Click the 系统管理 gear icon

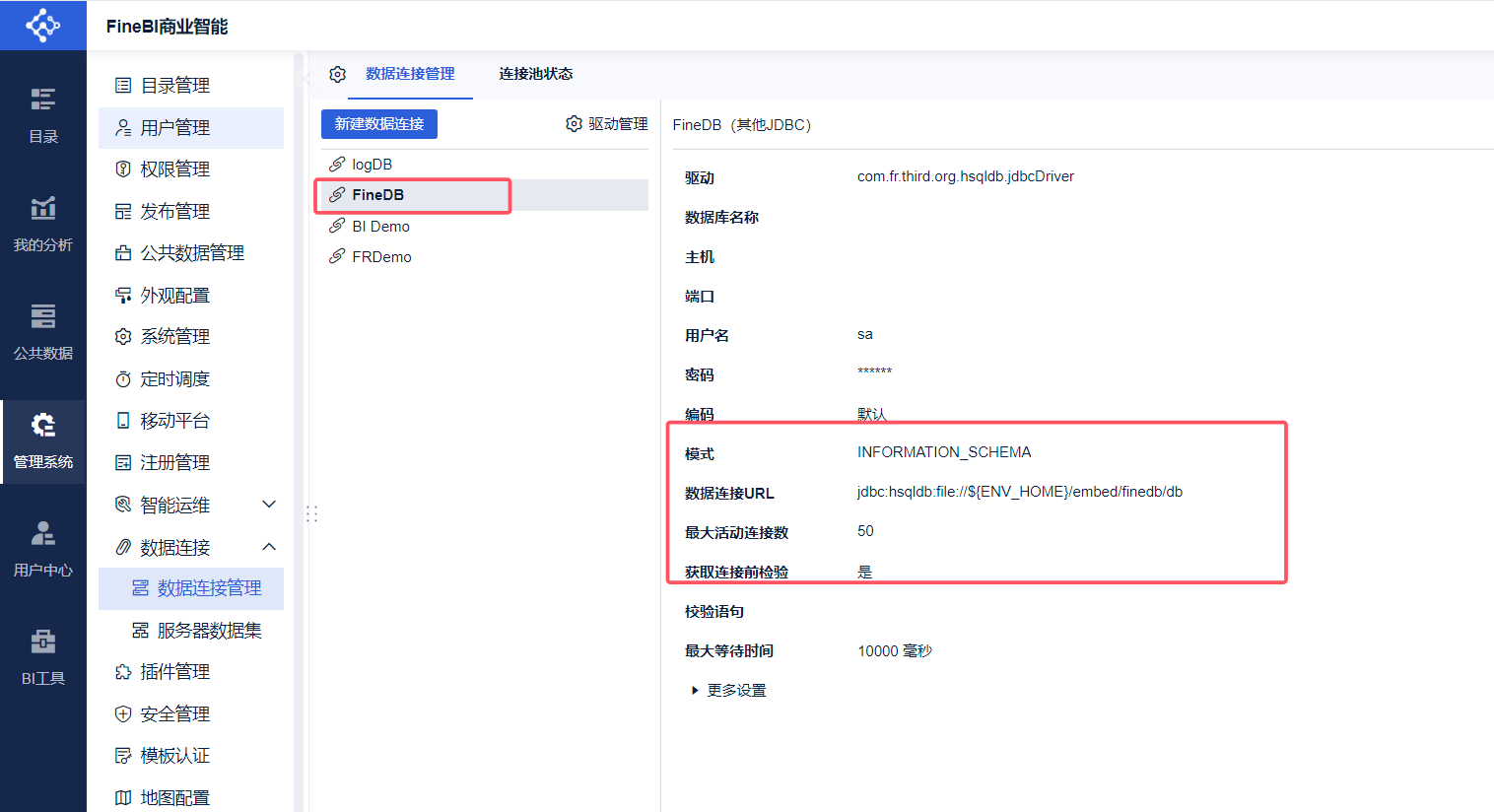click(123, 337)
